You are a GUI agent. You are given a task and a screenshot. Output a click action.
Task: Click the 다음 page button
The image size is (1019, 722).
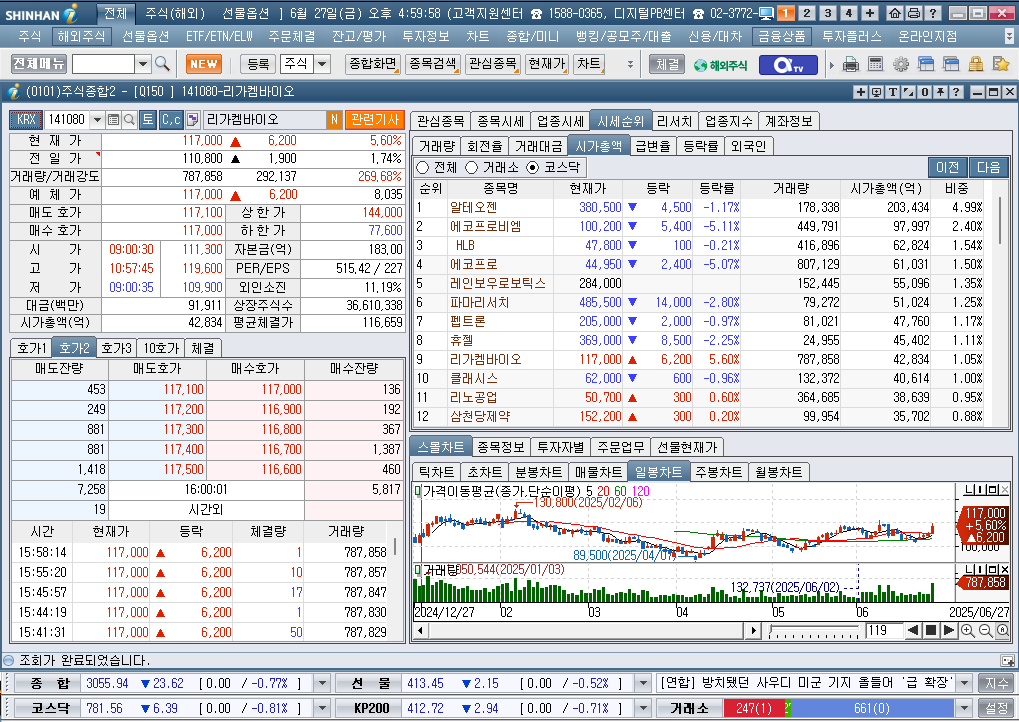click(988, 168)
